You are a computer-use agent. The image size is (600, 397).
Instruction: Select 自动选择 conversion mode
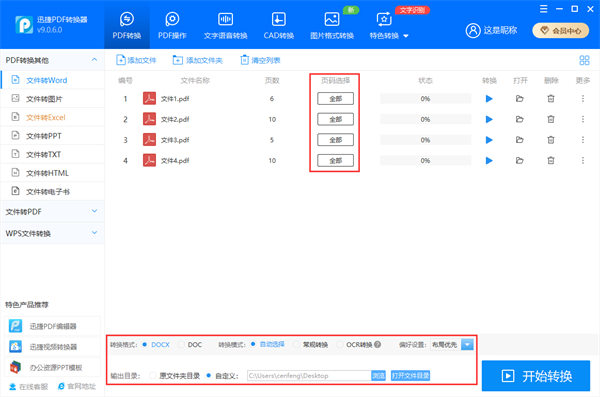(267, 344)
